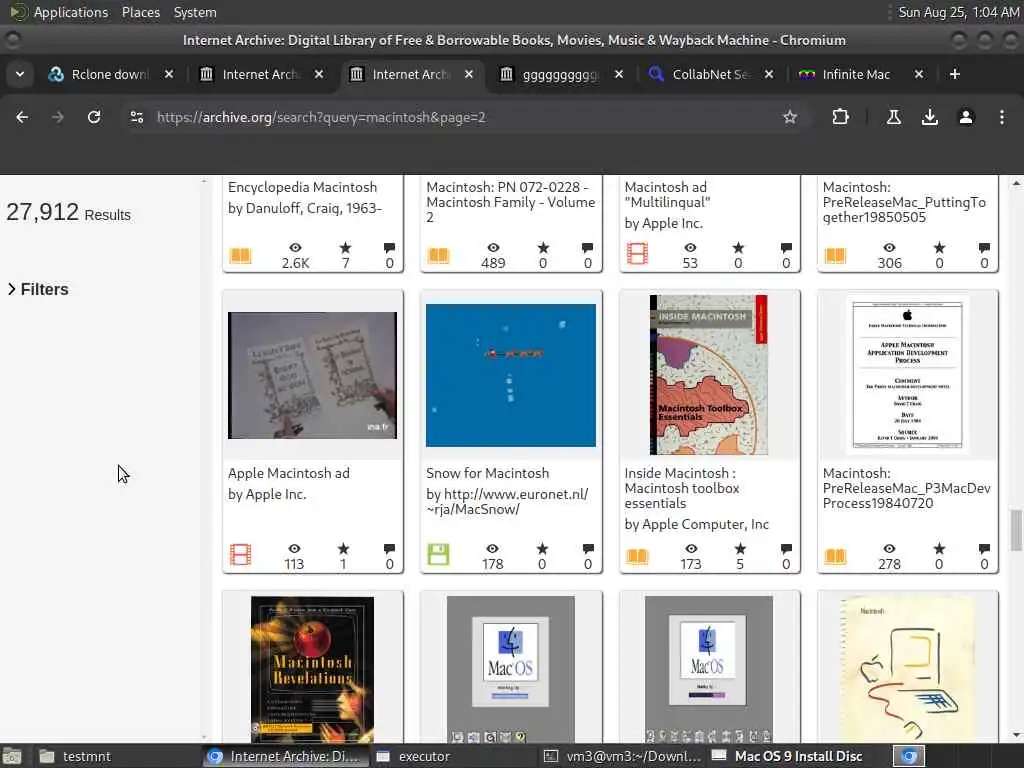Open Chromium three-dot menu
The width and height of the screenshot is (1024, 768).
coord(1002,117)
